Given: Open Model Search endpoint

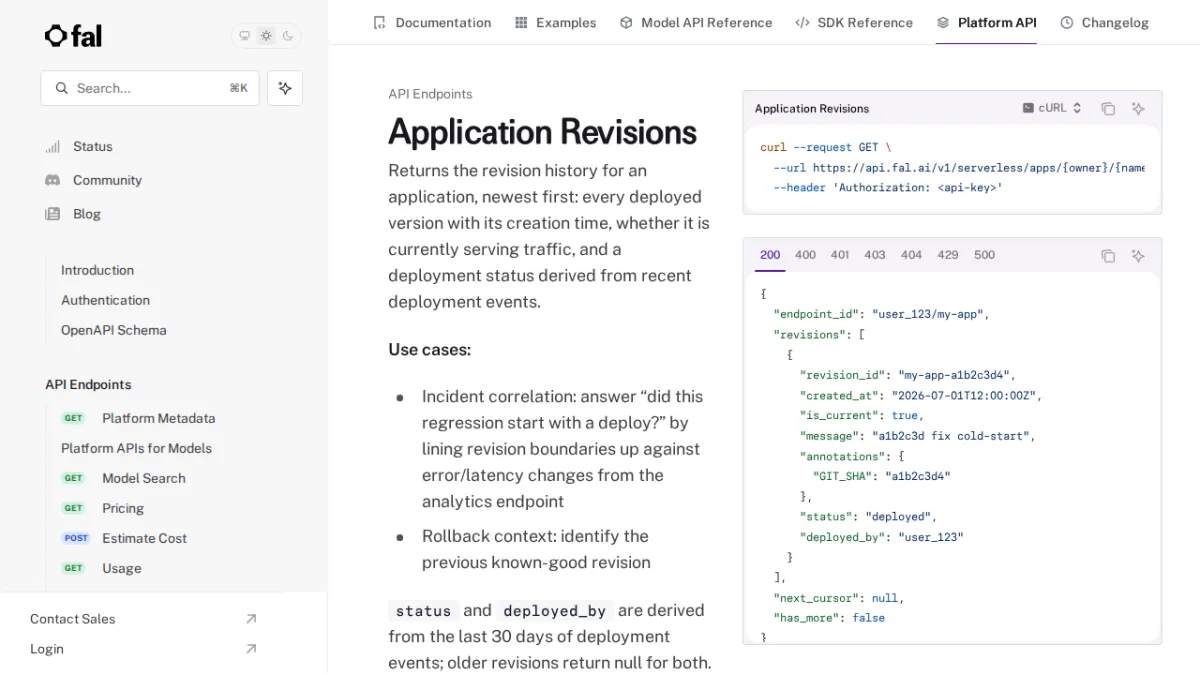Looking at the screenshot, I should (144, 478).
